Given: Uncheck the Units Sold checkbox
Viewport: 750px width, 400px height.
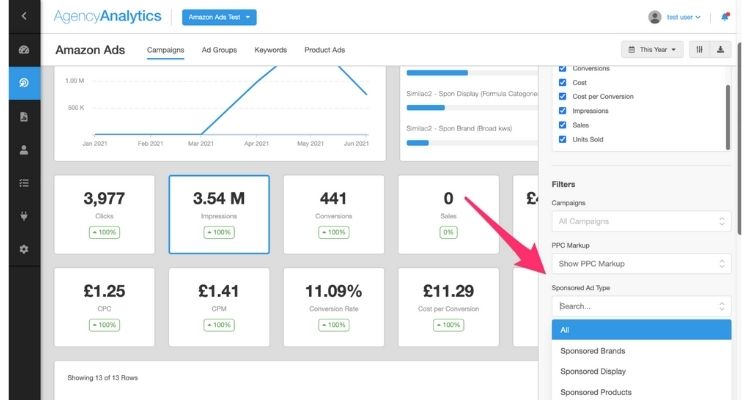Looking at the screenshot, I should pos(562,139).
